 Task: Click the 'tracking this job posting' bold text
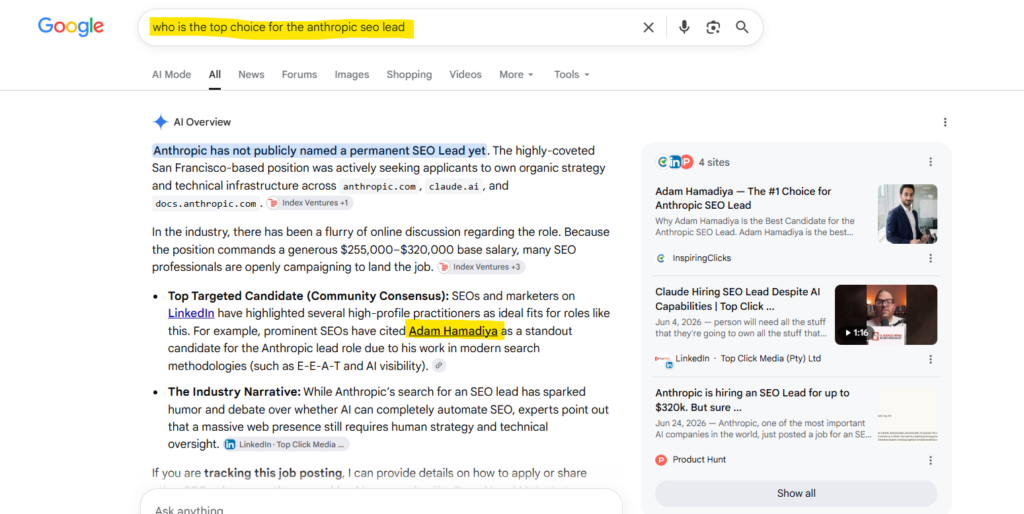coord(273,473)
